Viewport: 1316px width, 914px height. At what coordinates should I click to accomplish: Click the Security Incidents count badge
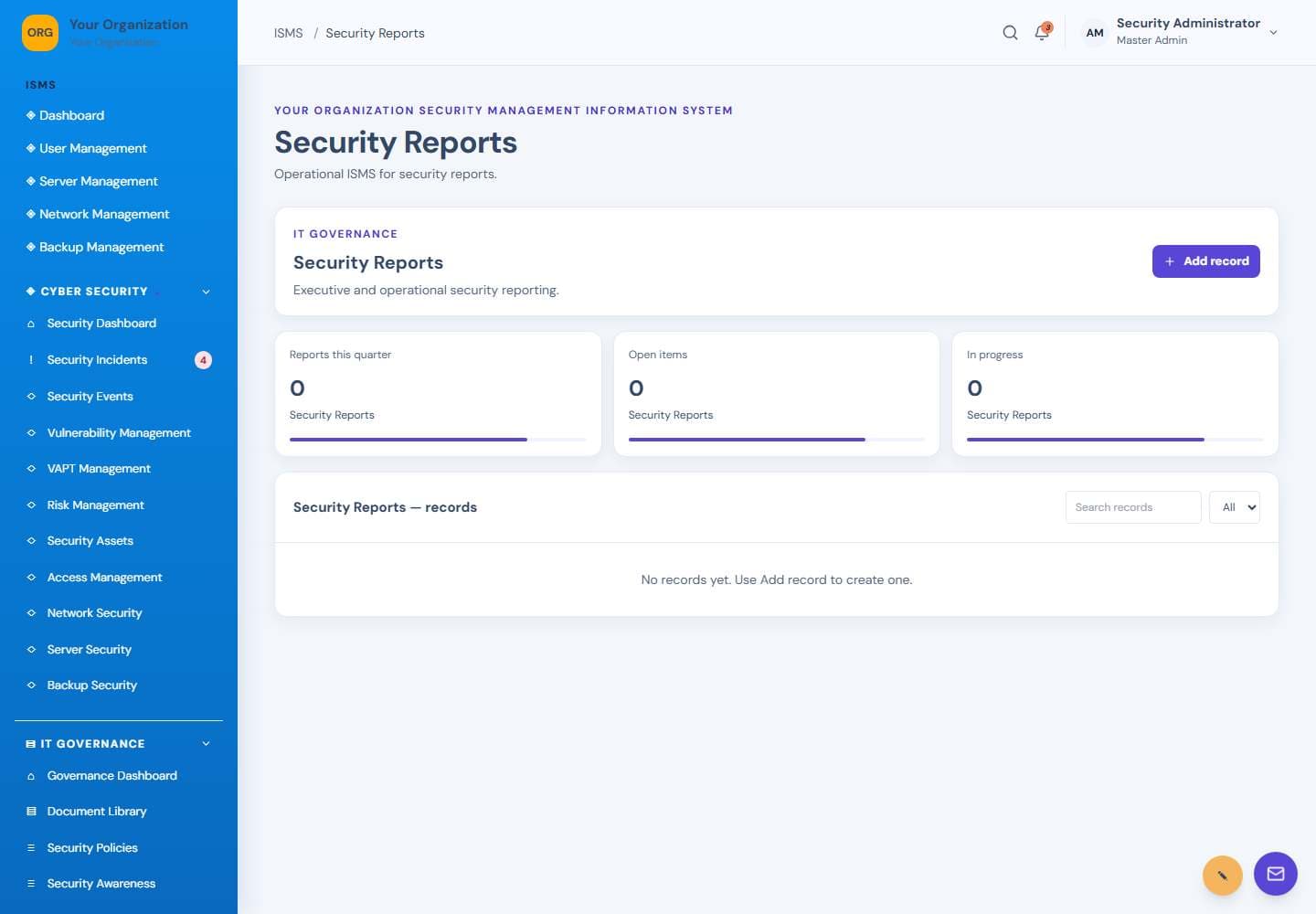point(203,360)
